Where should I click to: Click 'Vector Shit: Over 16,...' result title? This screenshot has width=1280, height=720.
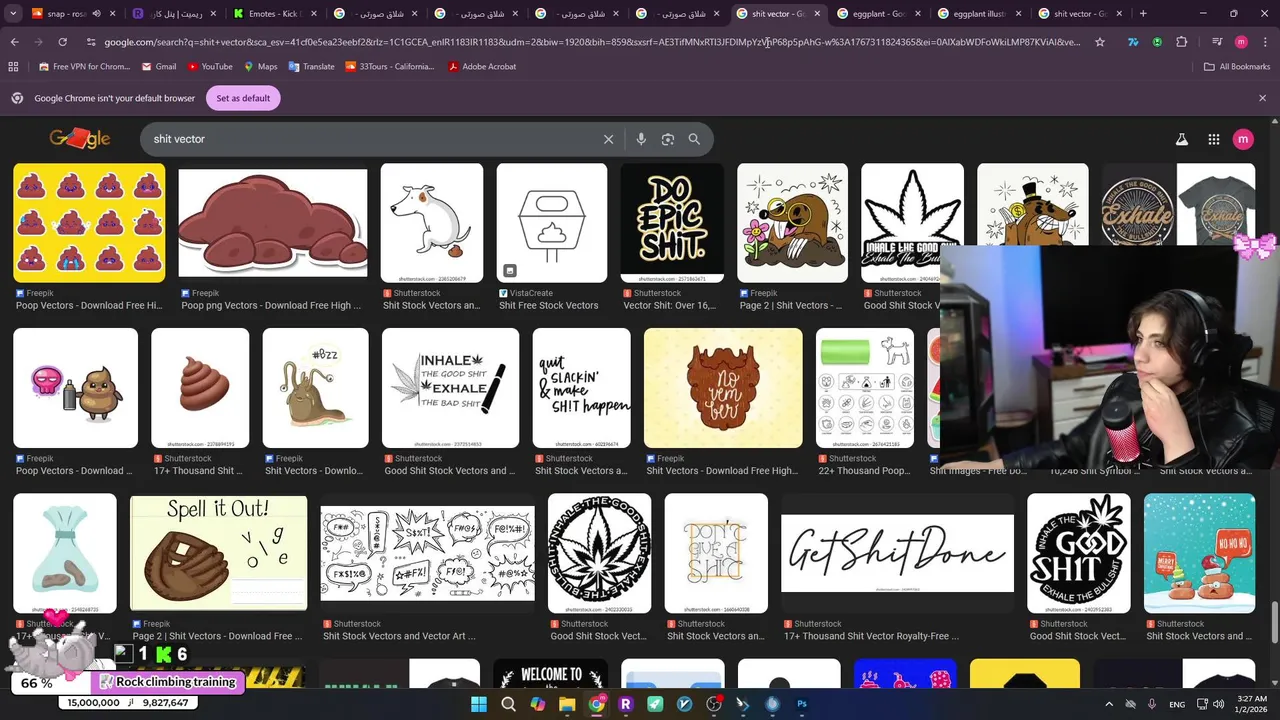pyautogui.click(x=669, y=305)
